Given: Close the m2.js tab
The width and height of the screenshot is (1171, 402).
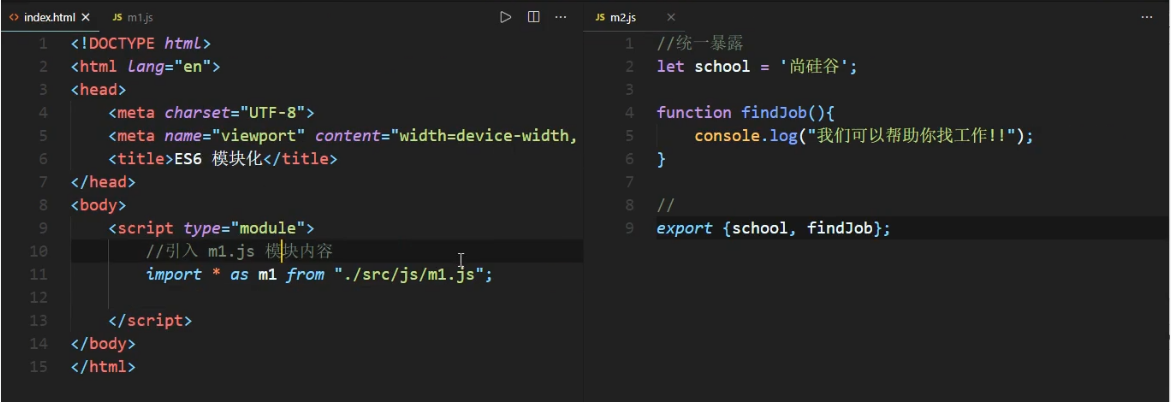Looking at the screenshot, I should 671,16.
